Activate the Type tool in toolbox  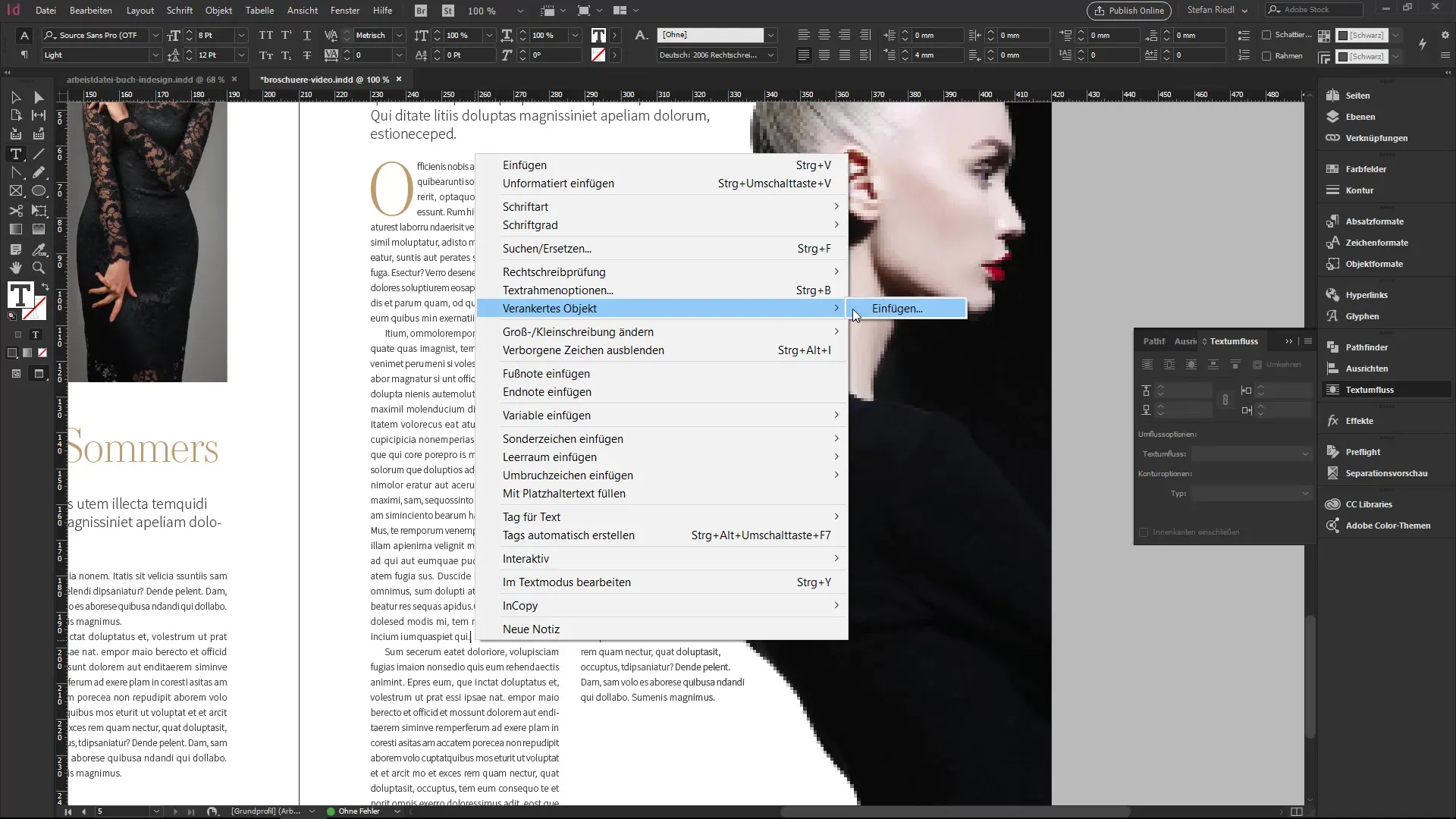click(16, 154)
